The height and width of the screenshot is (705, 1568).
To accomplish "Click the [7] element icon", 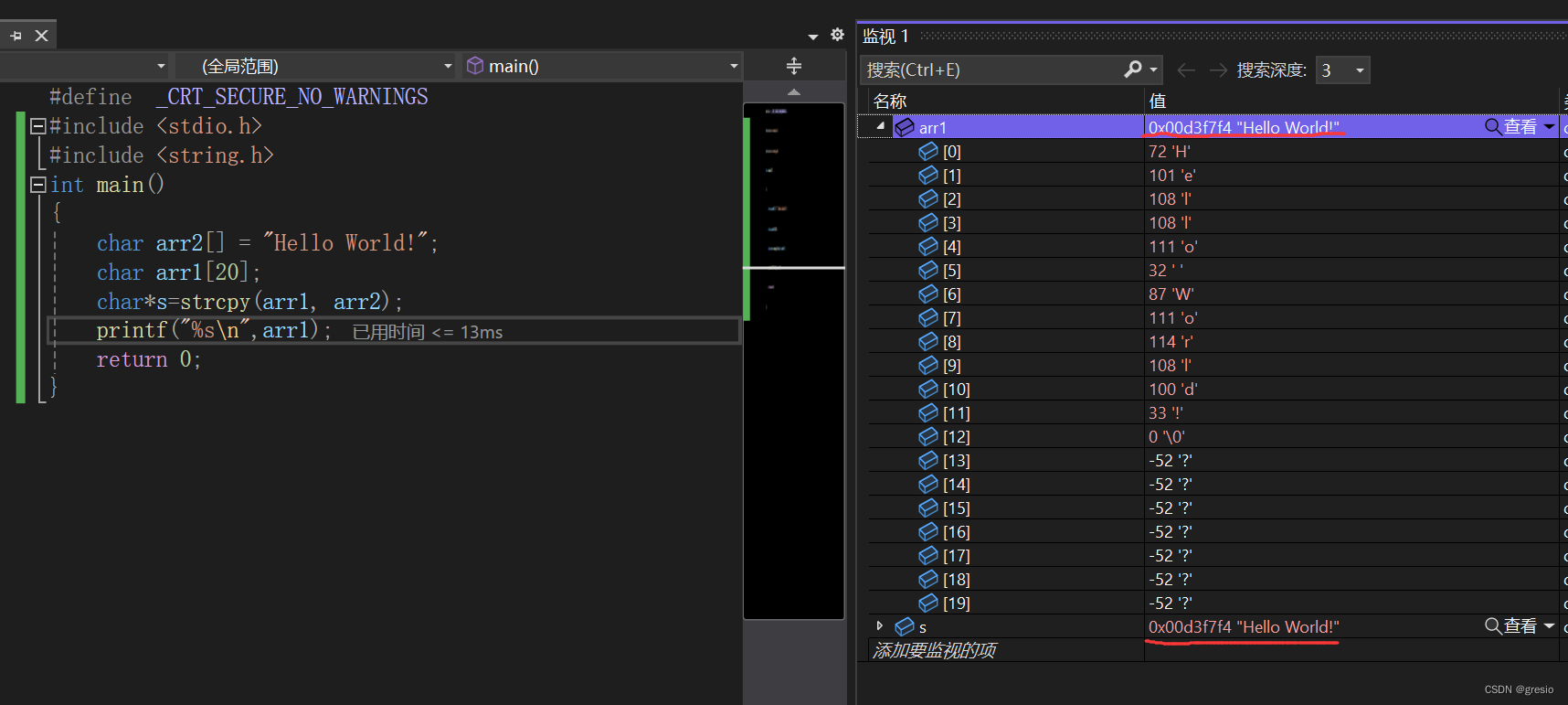I will click(x=928, y=317).
